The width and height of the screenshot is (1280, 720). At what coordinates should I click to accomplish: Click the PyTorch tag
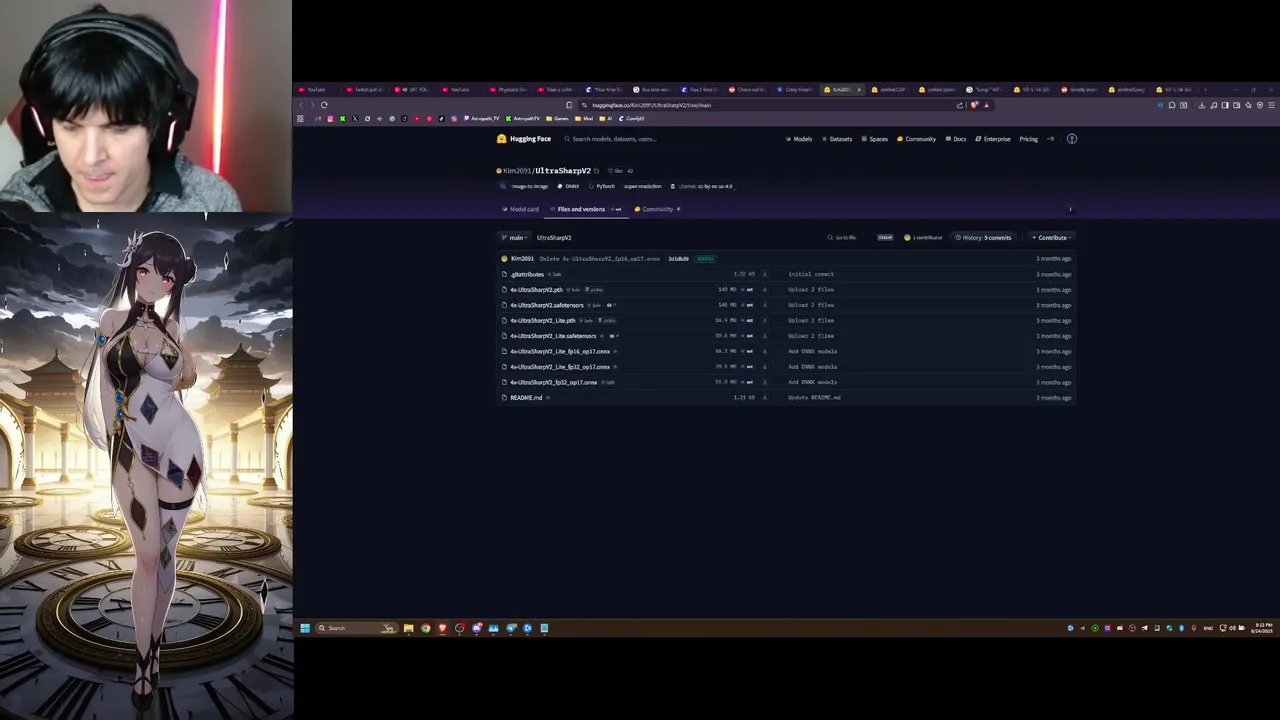point(602,186)
